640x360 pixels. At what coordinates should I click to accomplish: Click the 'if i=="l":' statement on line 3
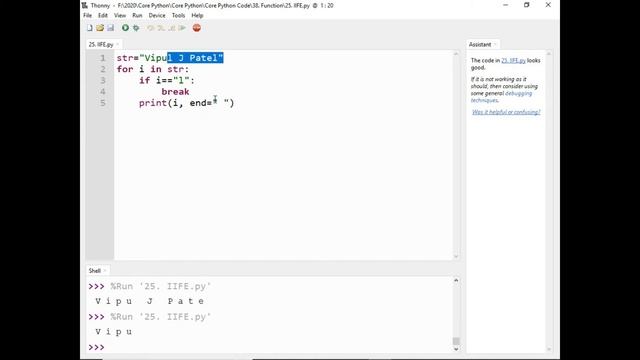(167, 80)
